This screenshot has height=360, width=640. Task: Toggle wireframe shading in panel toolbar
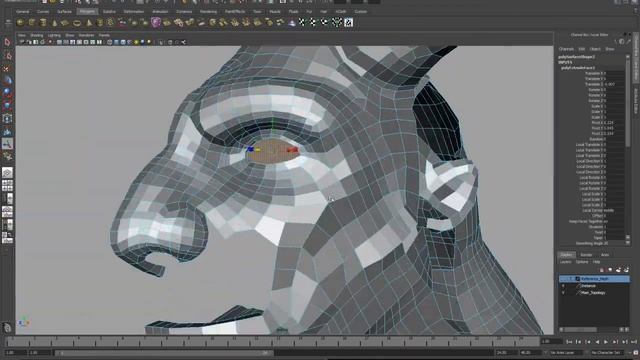109,42
